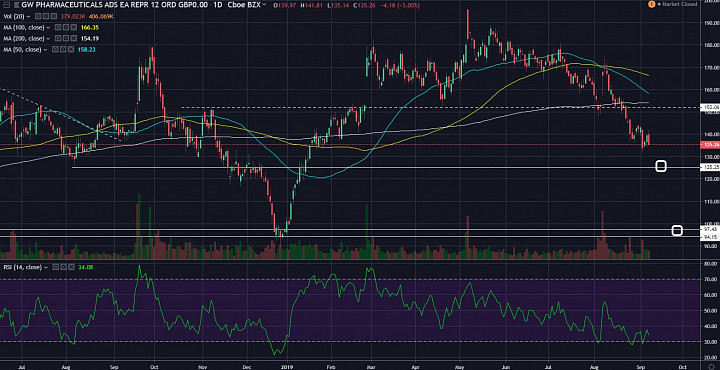Screen dimensions: 720x370
Task: Select the 135.26 current price label
Action: pyautogui.click(x=710, y=145)
